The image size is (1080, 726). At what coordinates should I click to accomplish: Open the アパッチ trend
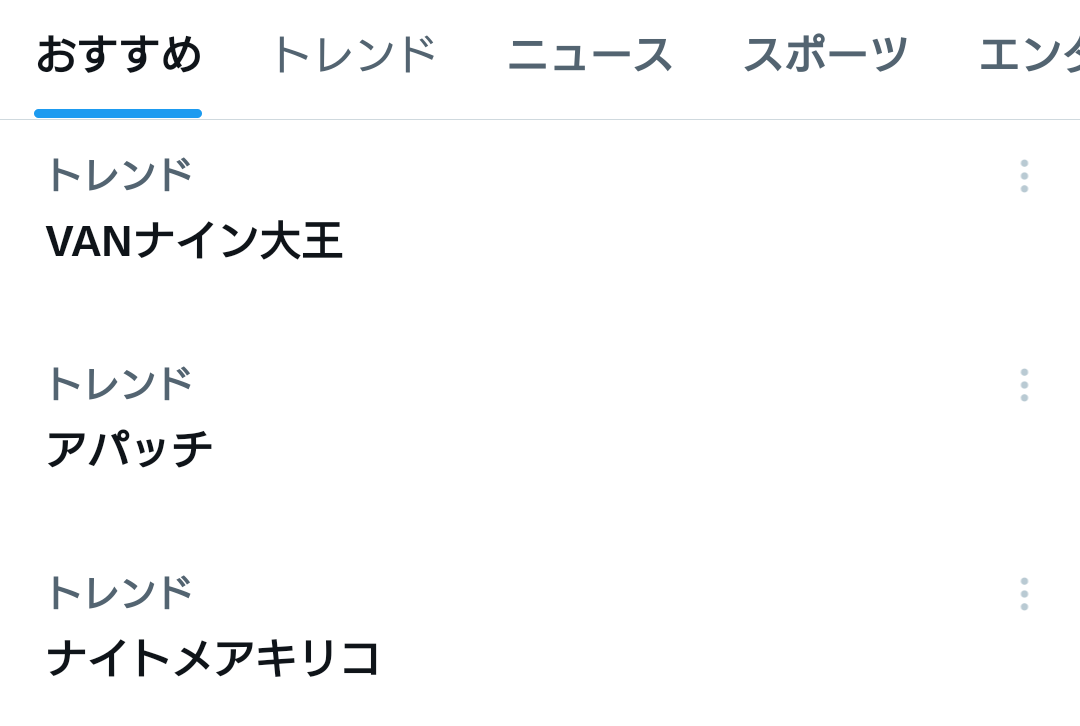129,449
